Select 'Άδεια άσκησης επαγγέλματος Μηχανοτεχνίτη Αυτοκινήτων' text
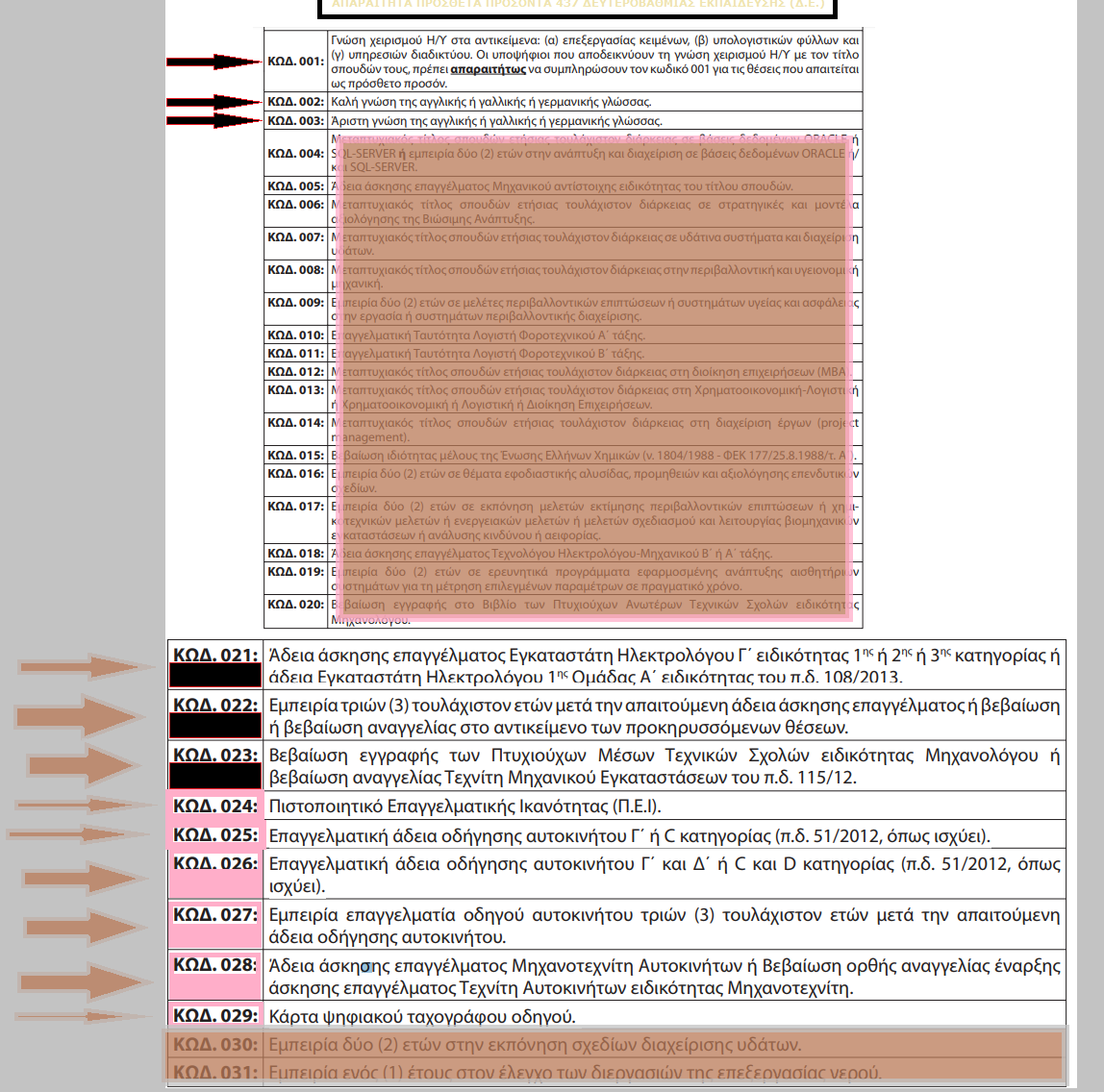Image resolution: width=1104 pixels, height=1092 pixels. (x=664, y=977)
